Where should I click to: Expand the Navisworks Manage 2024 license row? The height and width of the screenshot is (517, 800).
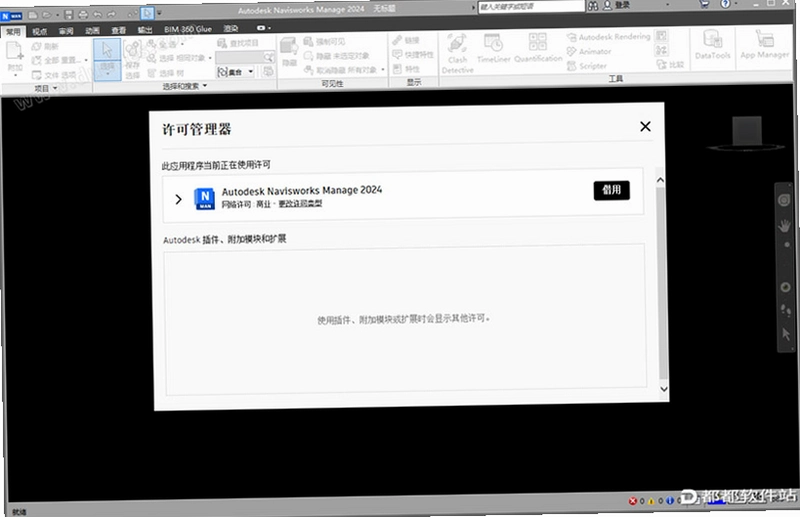[178, 199]
